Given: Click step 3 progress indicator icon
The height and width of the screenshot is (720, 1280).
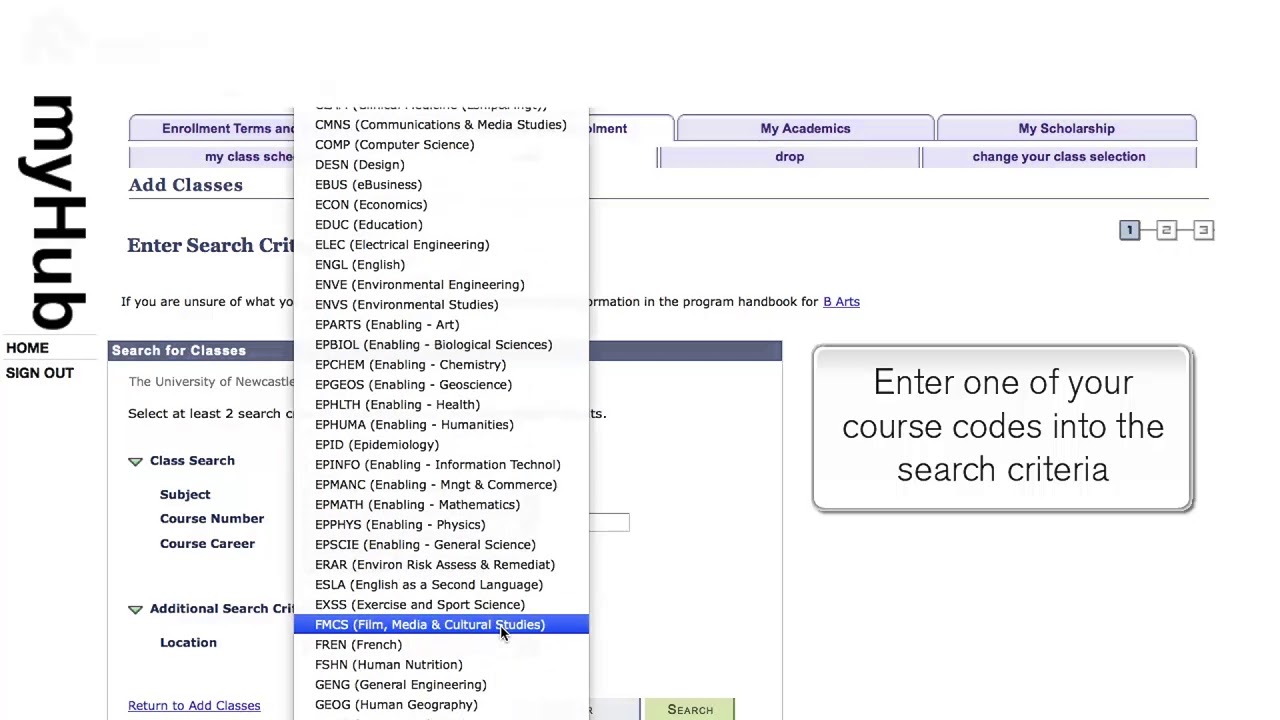Looking at the screenshot, I should [1203, 230].
